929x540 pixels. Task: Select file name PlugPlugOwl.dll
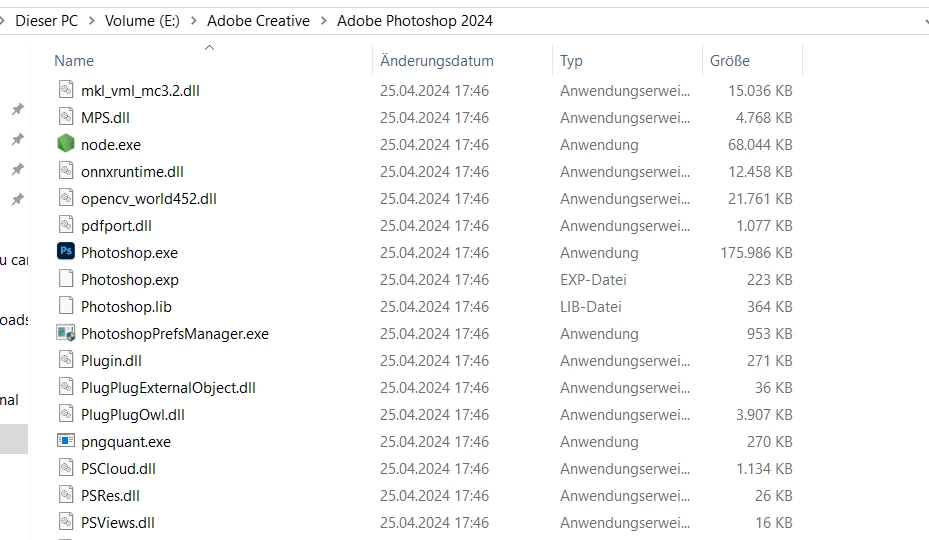[133, 415]
